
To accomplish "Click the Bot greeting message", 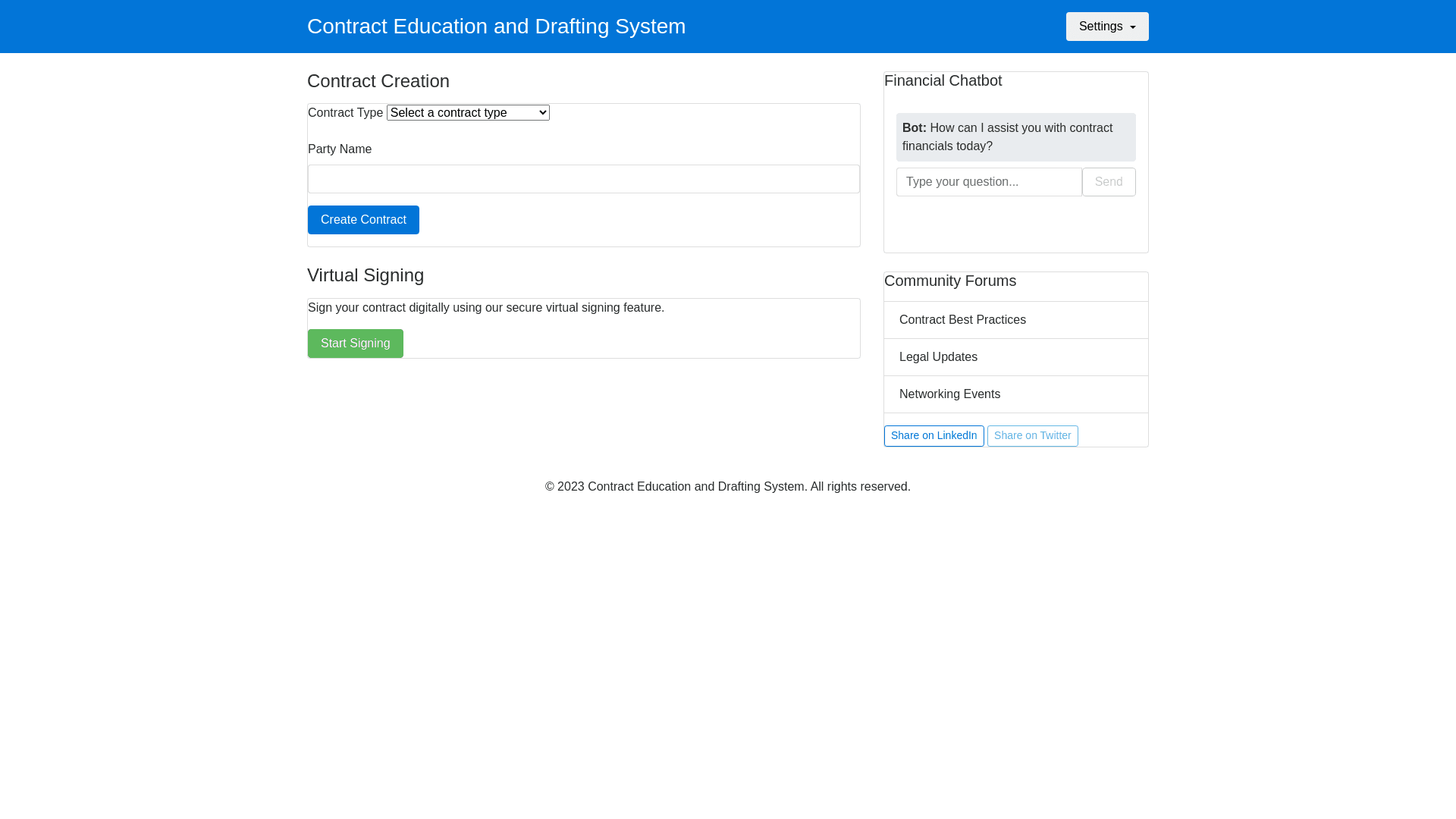I will coord(1015,137).
